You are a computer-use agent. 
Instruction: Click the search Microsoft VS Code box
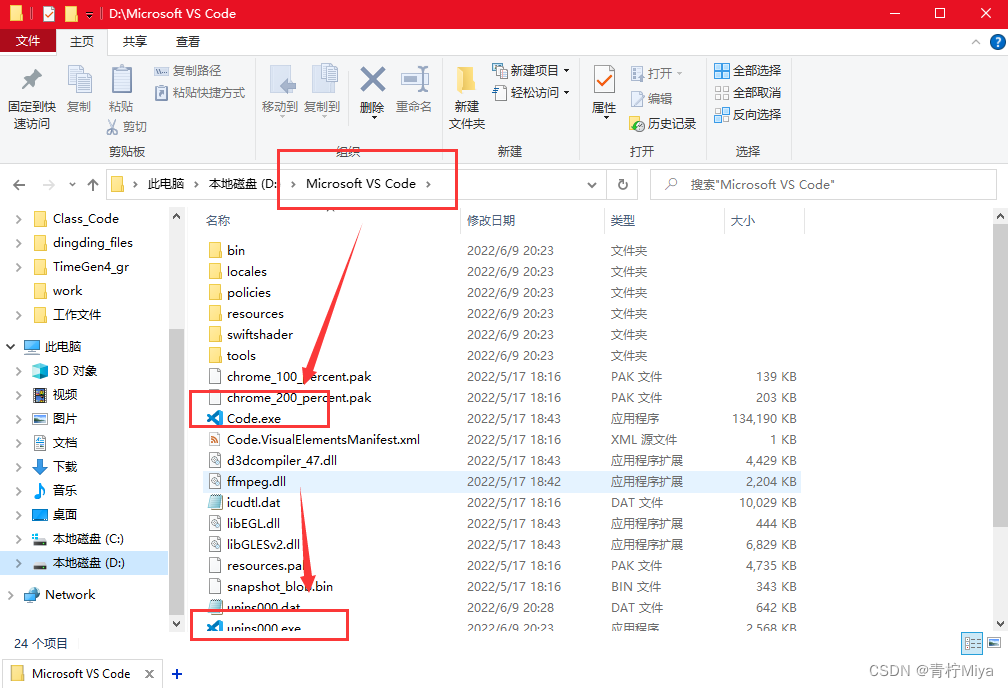[x=823, y=185]
